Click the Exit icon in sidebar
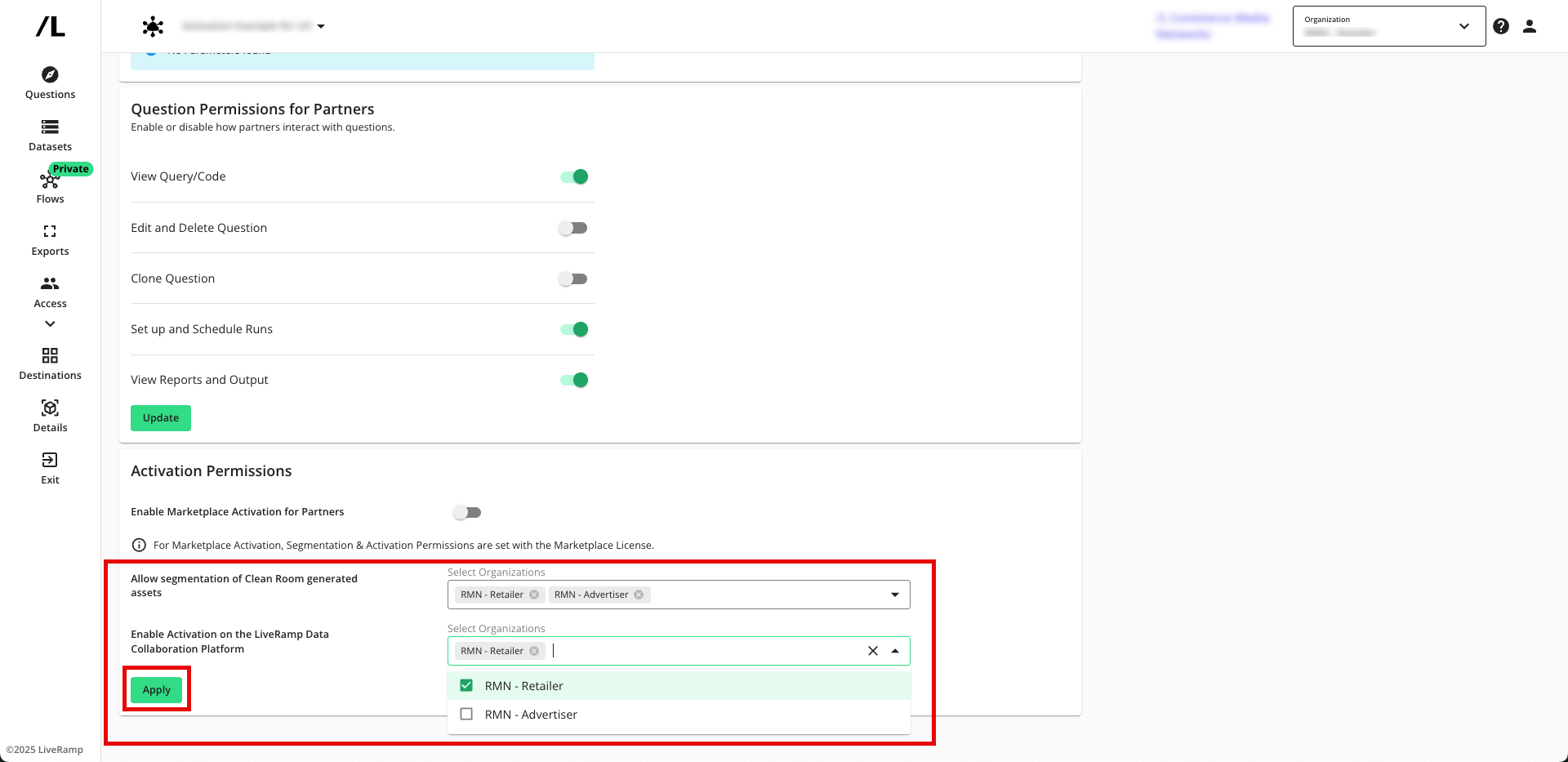 (x=50, y=461)
